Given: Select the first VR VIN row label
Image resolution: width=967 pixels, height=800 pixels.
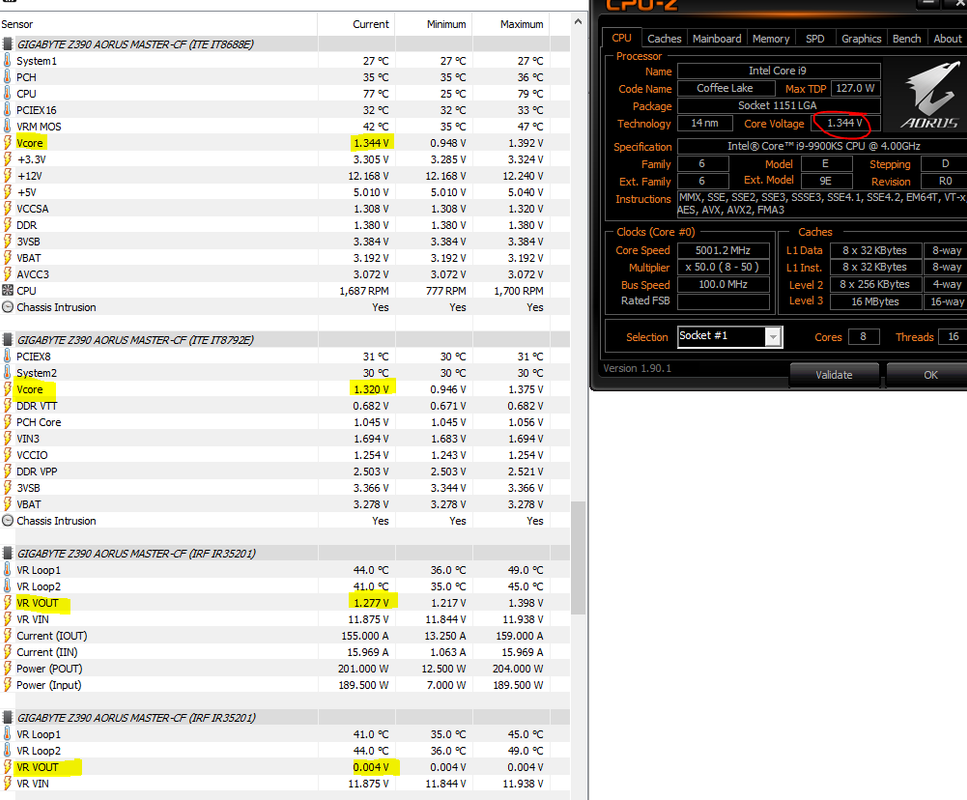Looking at the screenshot, I should pos(33,619).
